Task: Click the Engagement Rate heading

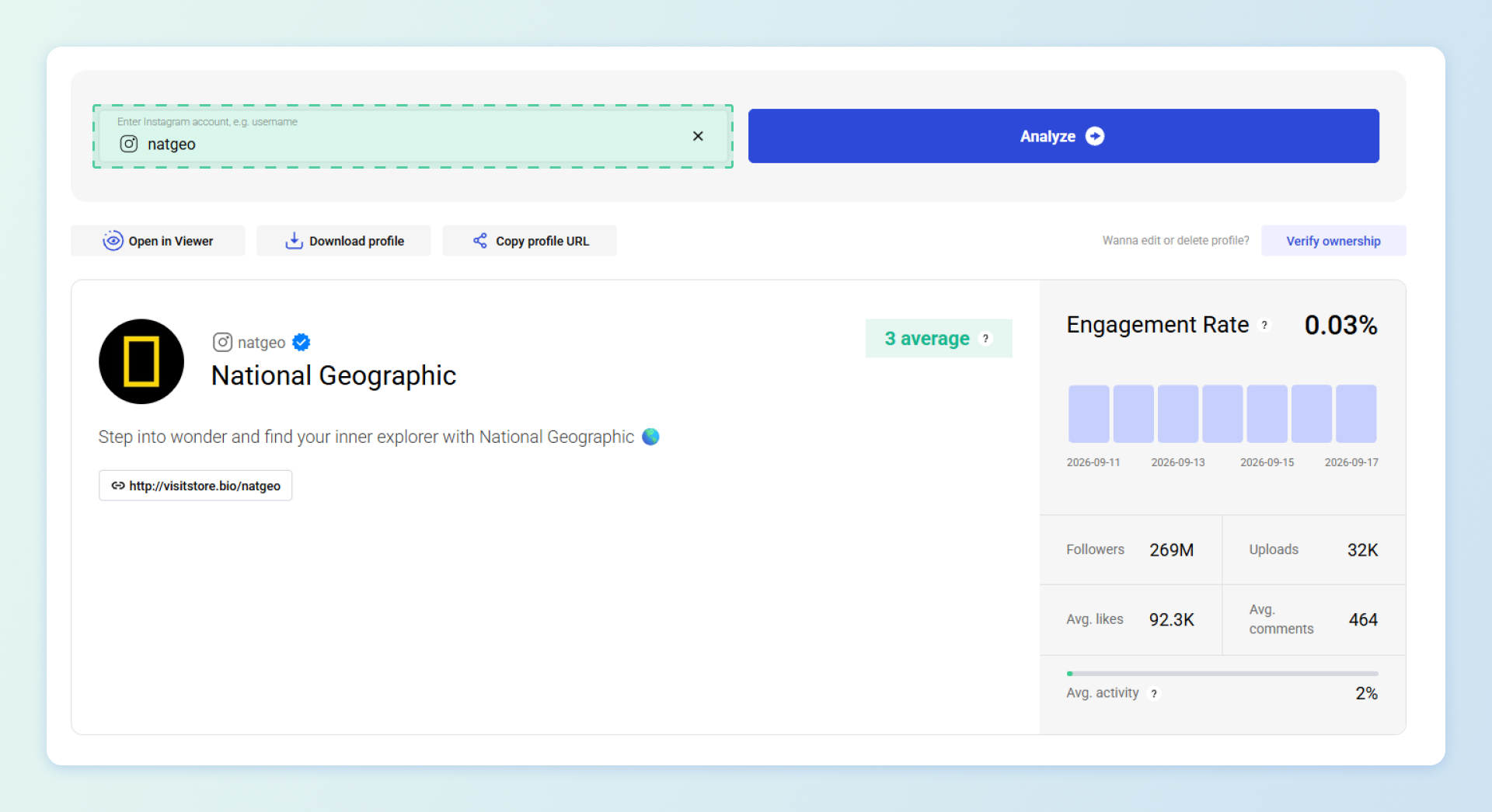Action: coord(1158,325)
